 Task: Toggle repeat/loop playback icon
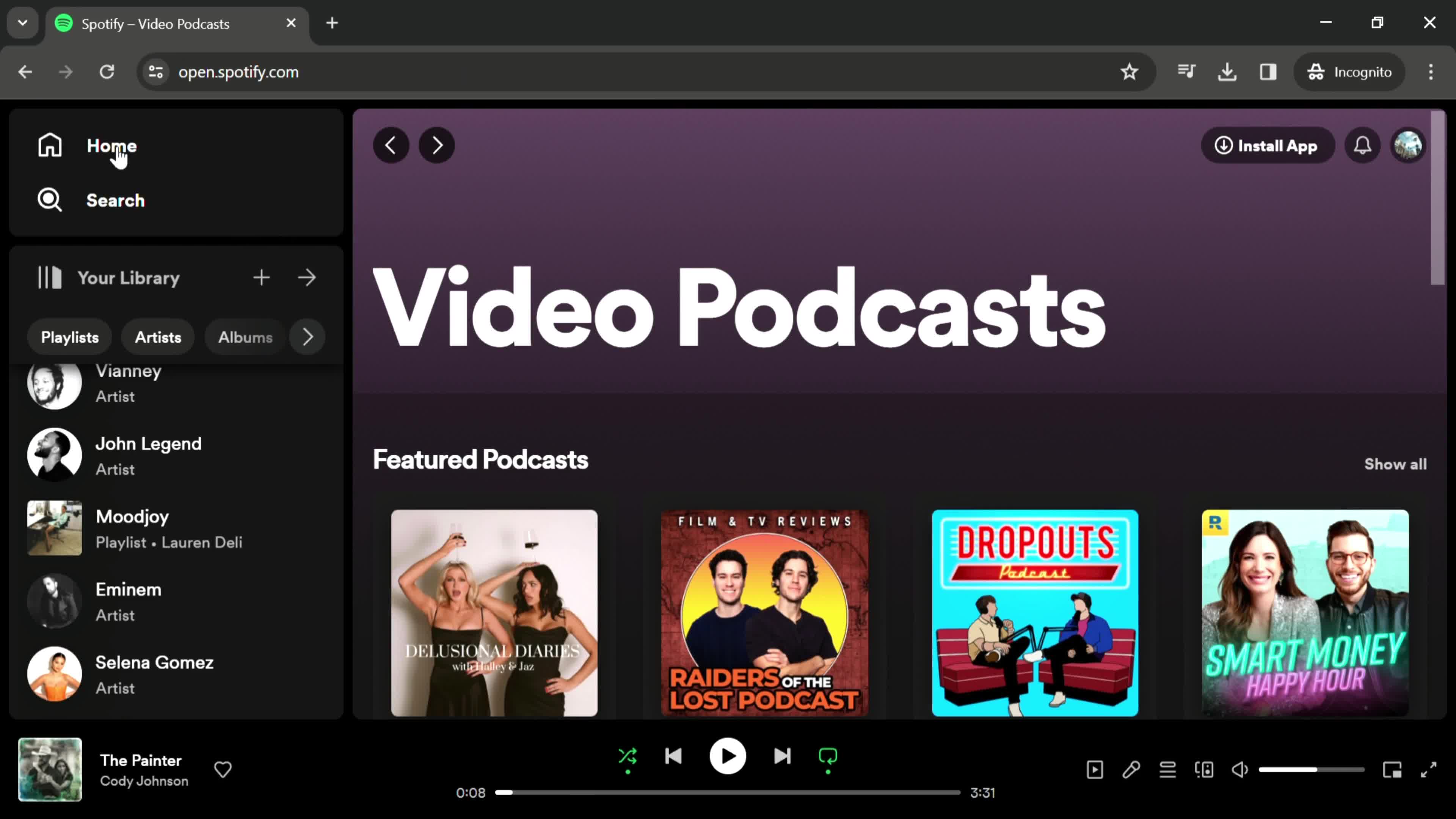pos(828,757)
